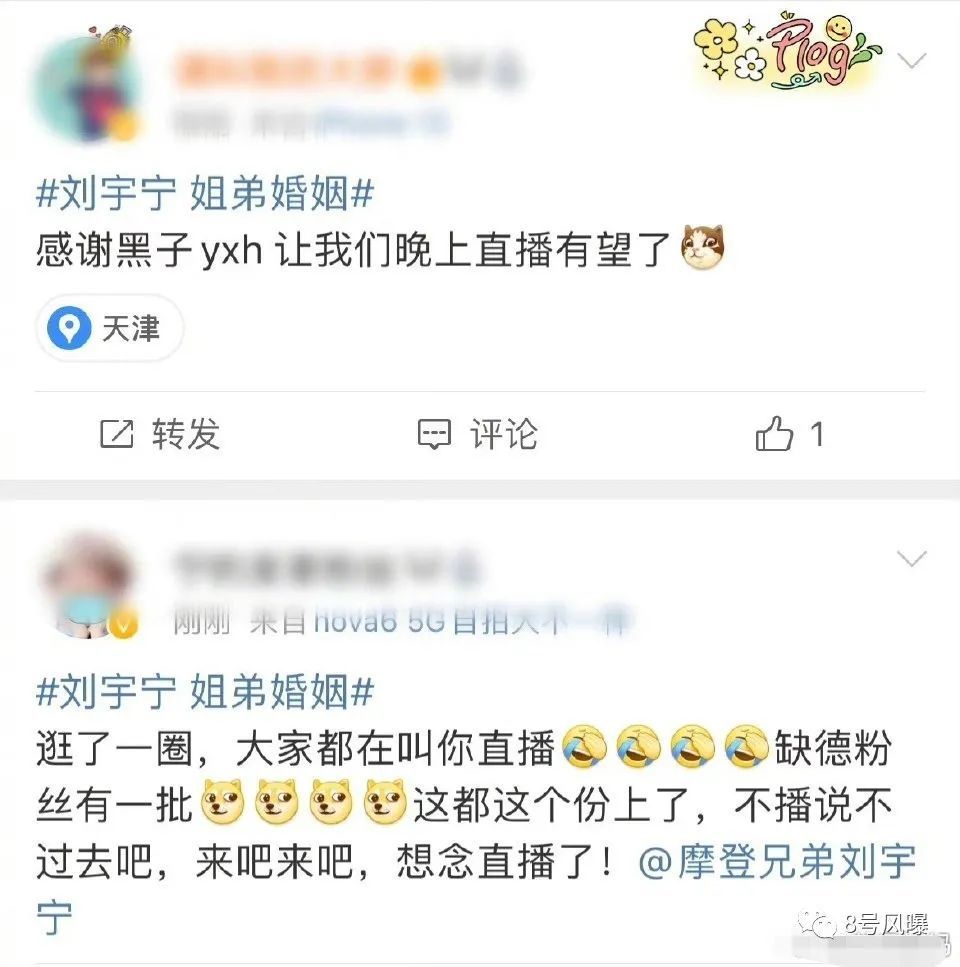The image size is (960, 967).
Task: Tap the 评论 label to comment
Action: (x=504, y=434)
